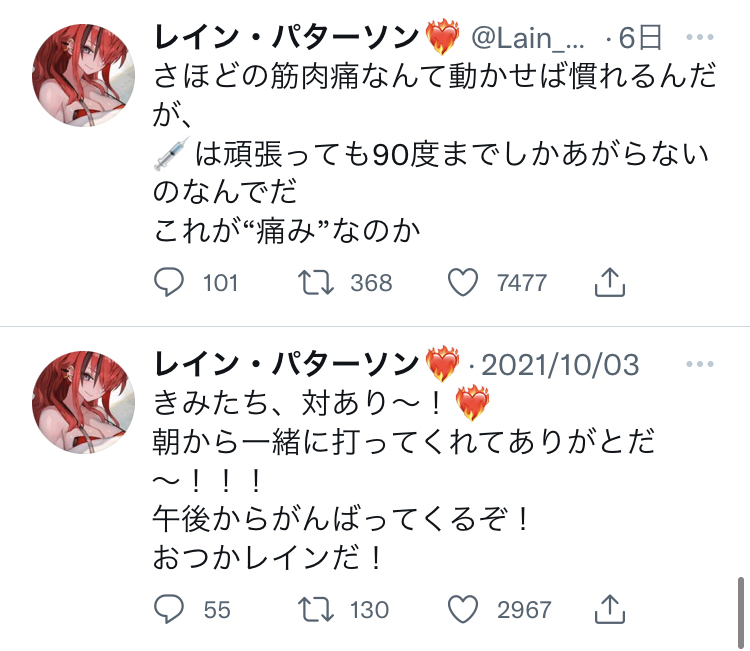750x651 pixels.
Task: Like the first tweet with 7477 likes
Action: (463, 282)
